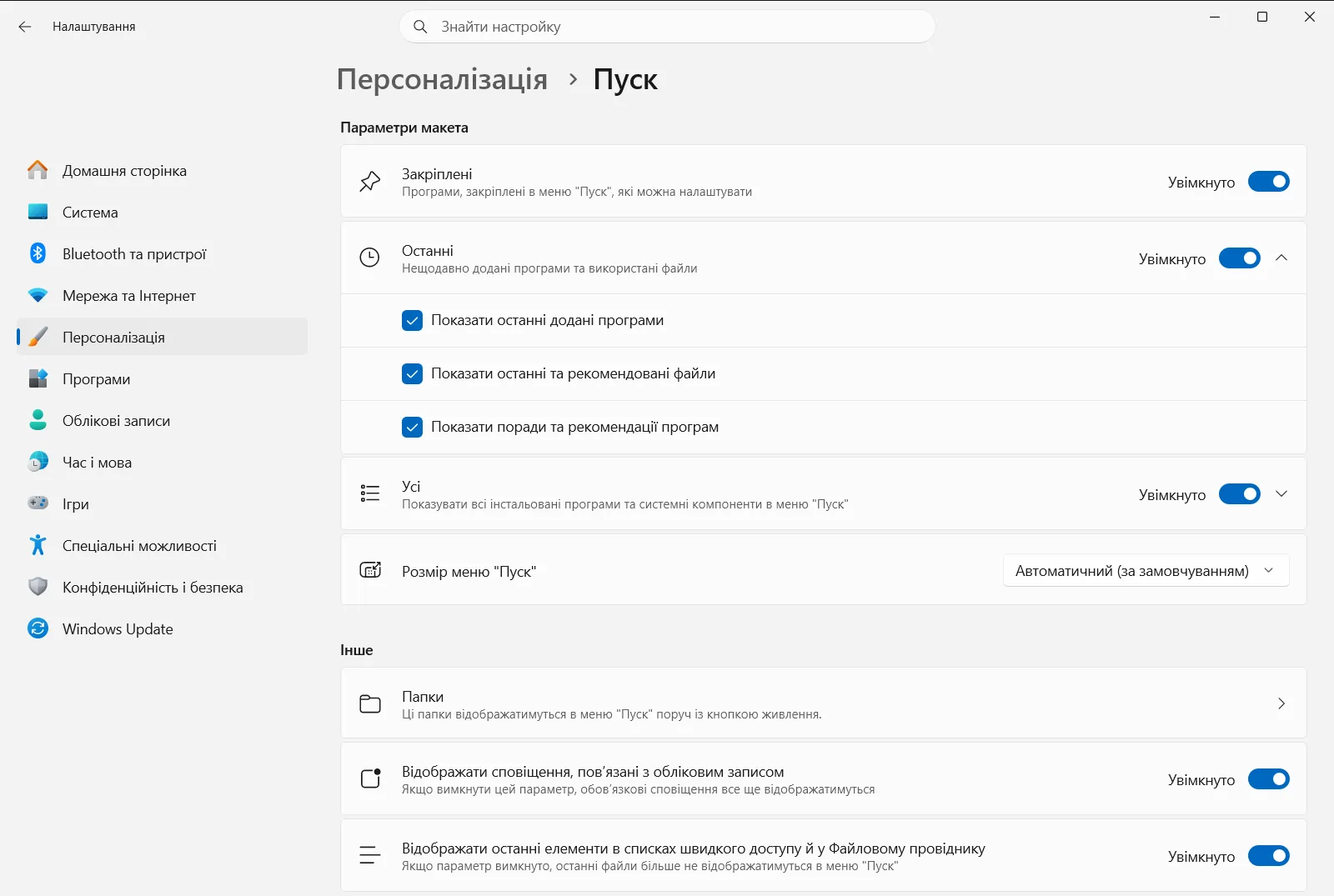Disable the Останні toggle switch
This screenshot has height=896, width=1334.
pyautogui.click(x=1240, y=258)
